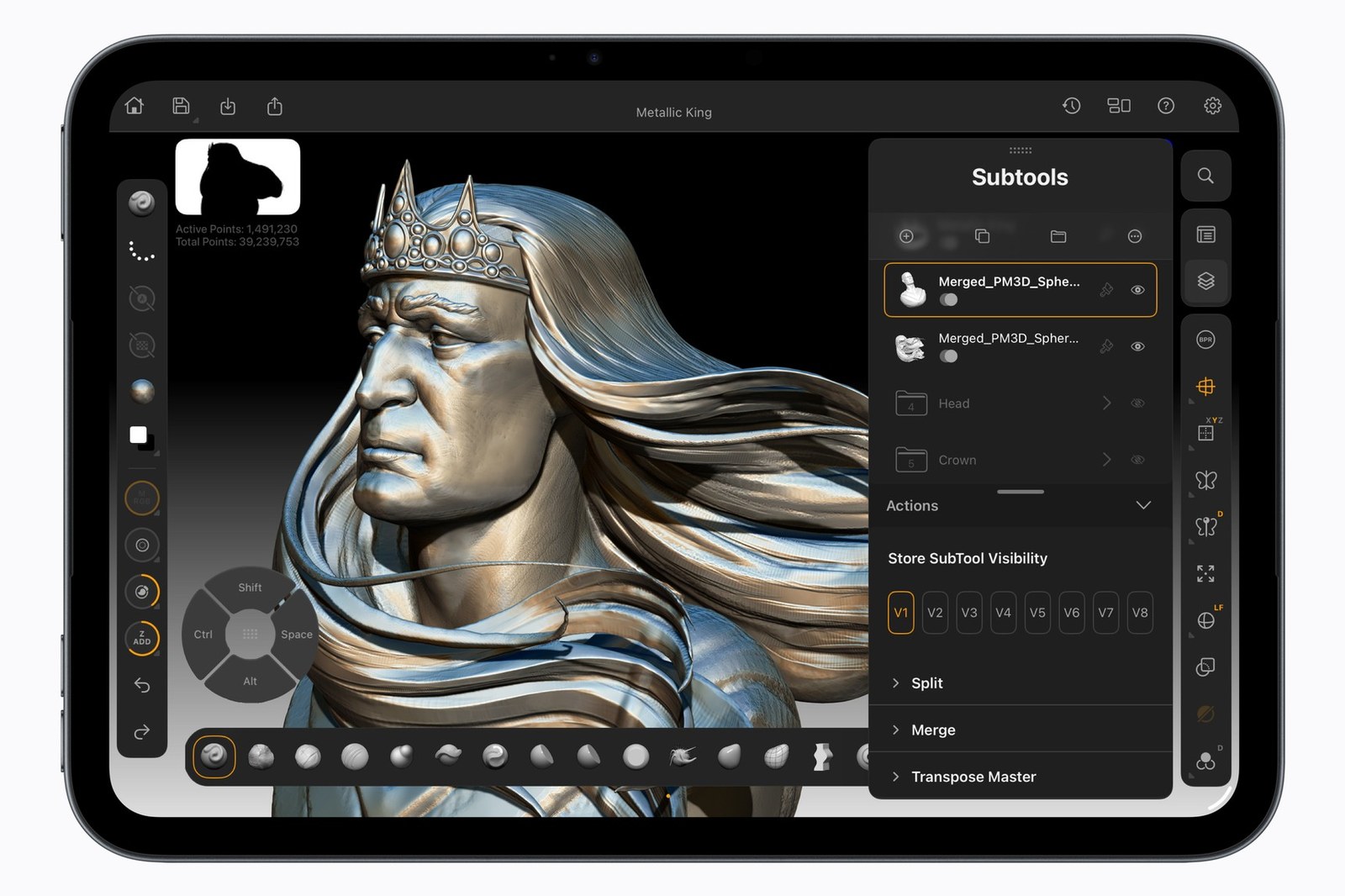Open the Home screen icon

134,106
